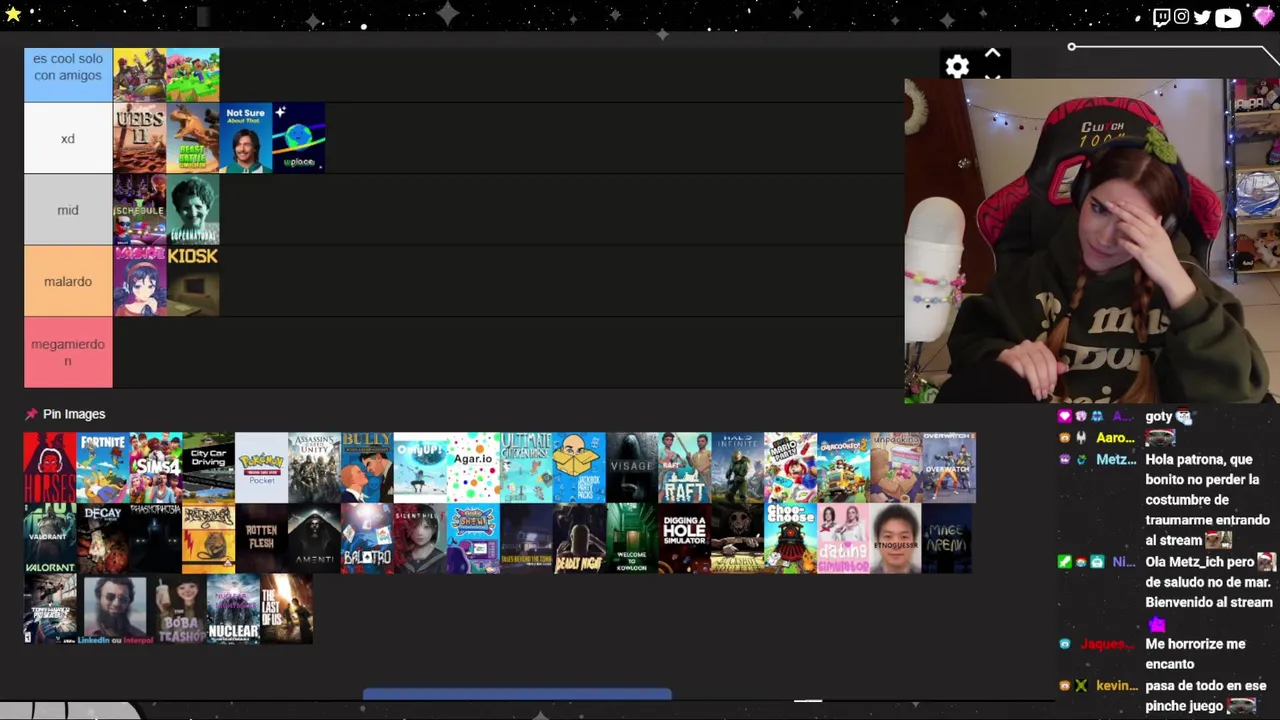The image size is (1280, 720).
Task: Select the Mage Arena icon
Action: click(949, 538)
